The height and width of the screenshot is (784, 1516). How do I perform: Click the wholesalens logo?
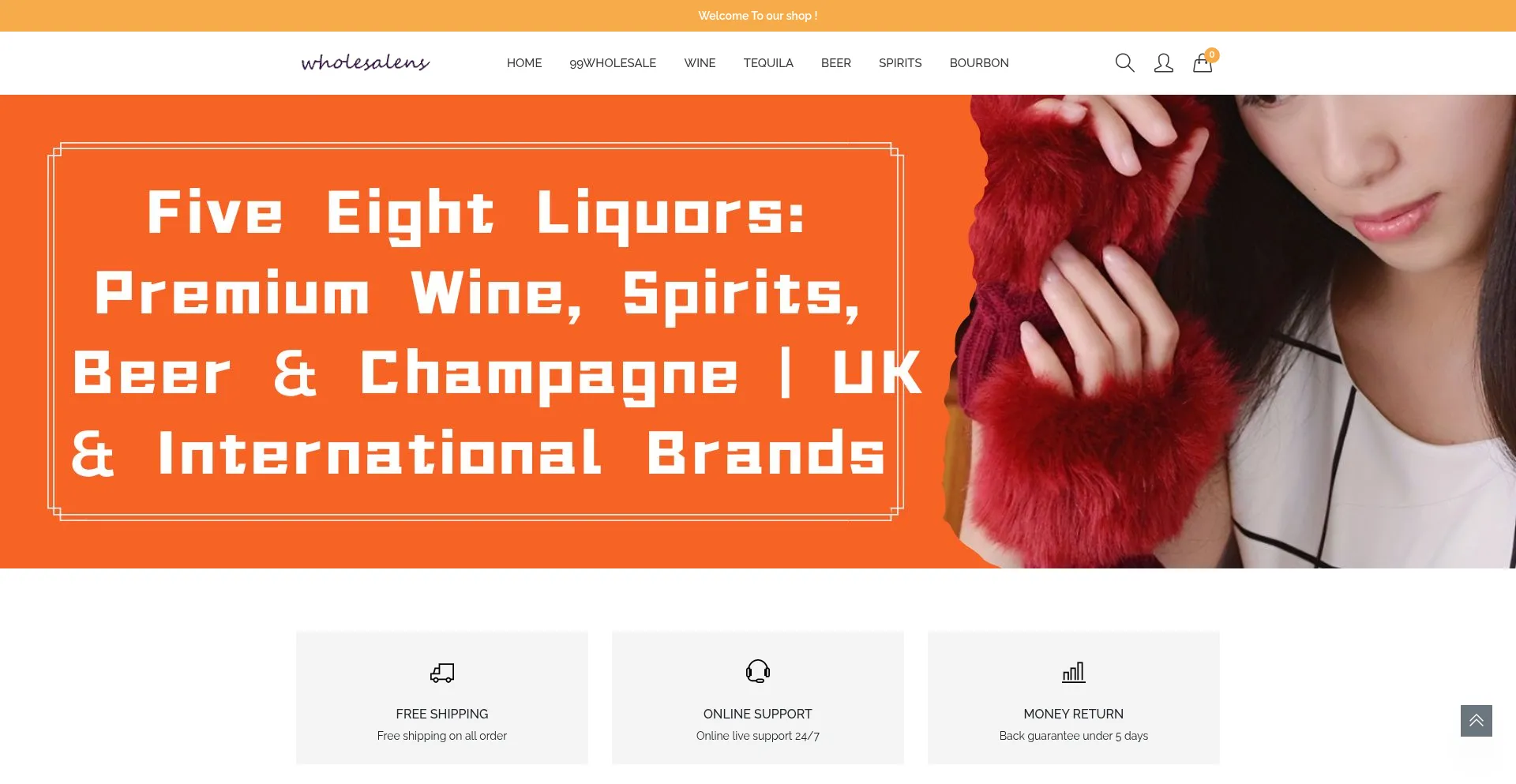[x=366, y=62]
